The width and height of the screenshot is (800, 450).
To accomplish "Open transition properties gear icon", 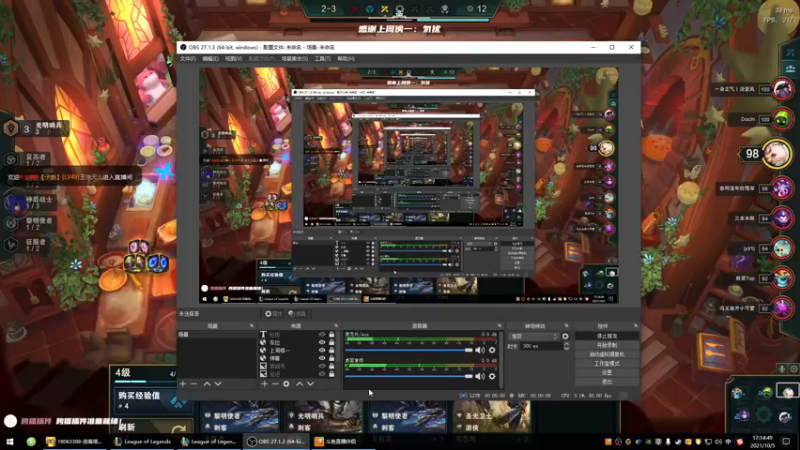I will (565, 336).
